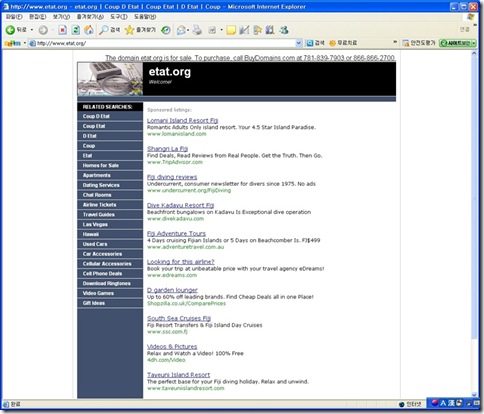Click the History clock icon

166,30
